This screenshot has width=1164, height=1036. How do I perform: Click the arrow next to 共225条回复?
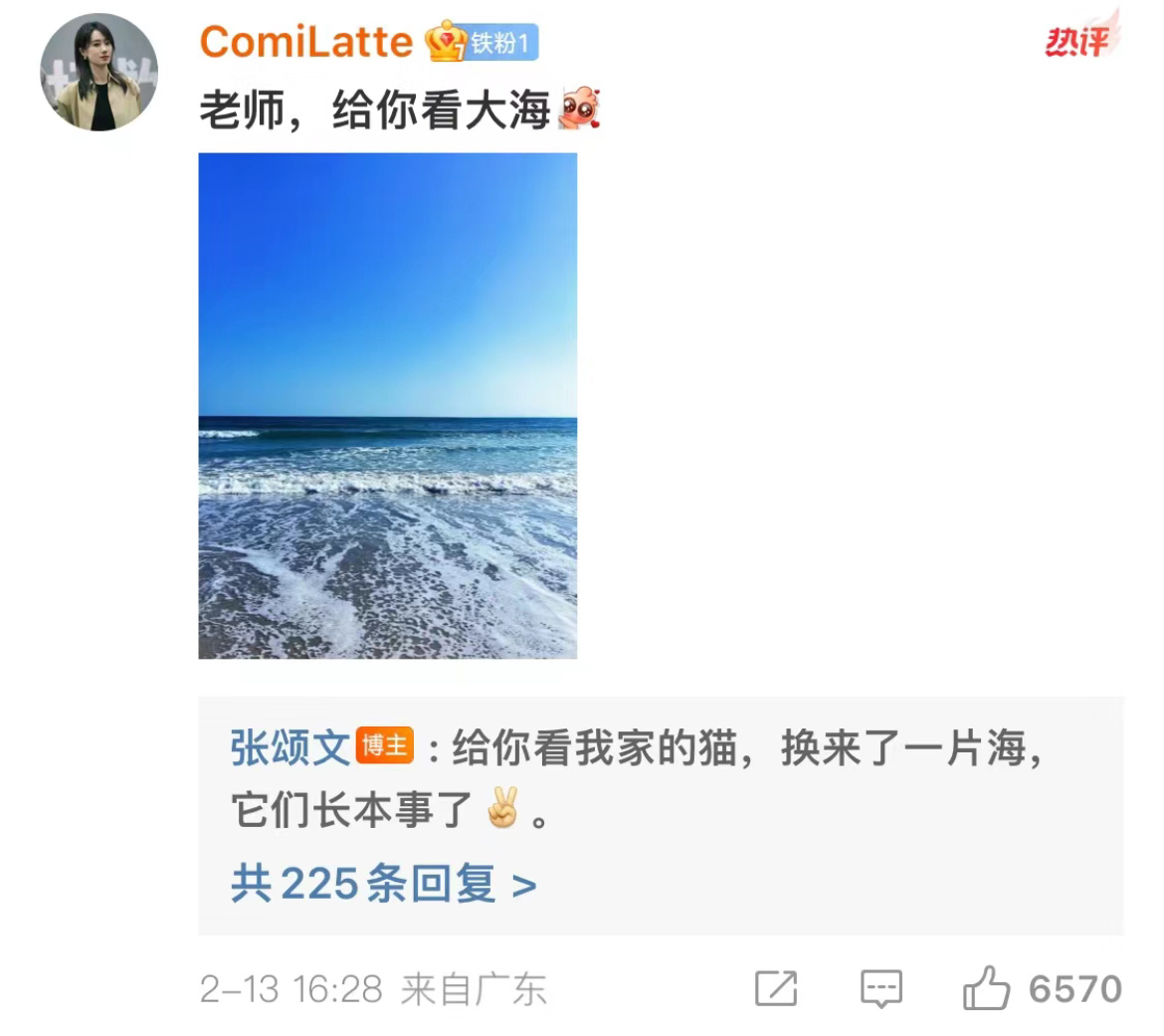(524, 886)
